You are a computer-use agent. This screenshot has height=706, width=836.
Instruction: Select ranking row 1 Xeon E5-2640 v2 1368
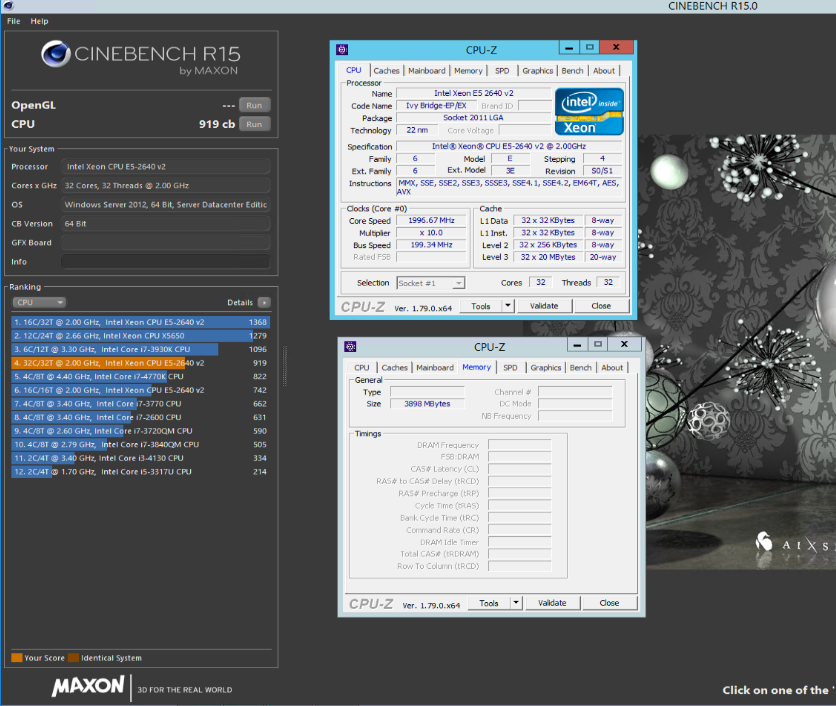[140, 322]
